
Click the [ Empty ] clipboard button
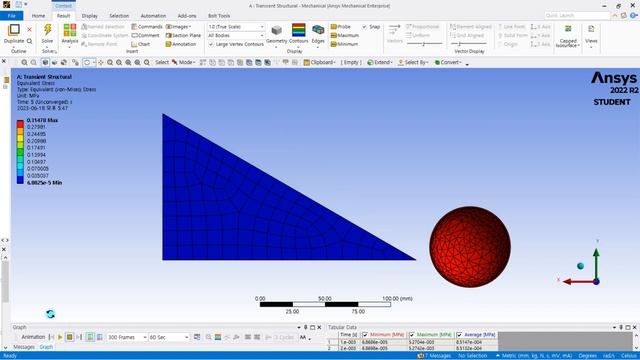(x=351, y=62)
